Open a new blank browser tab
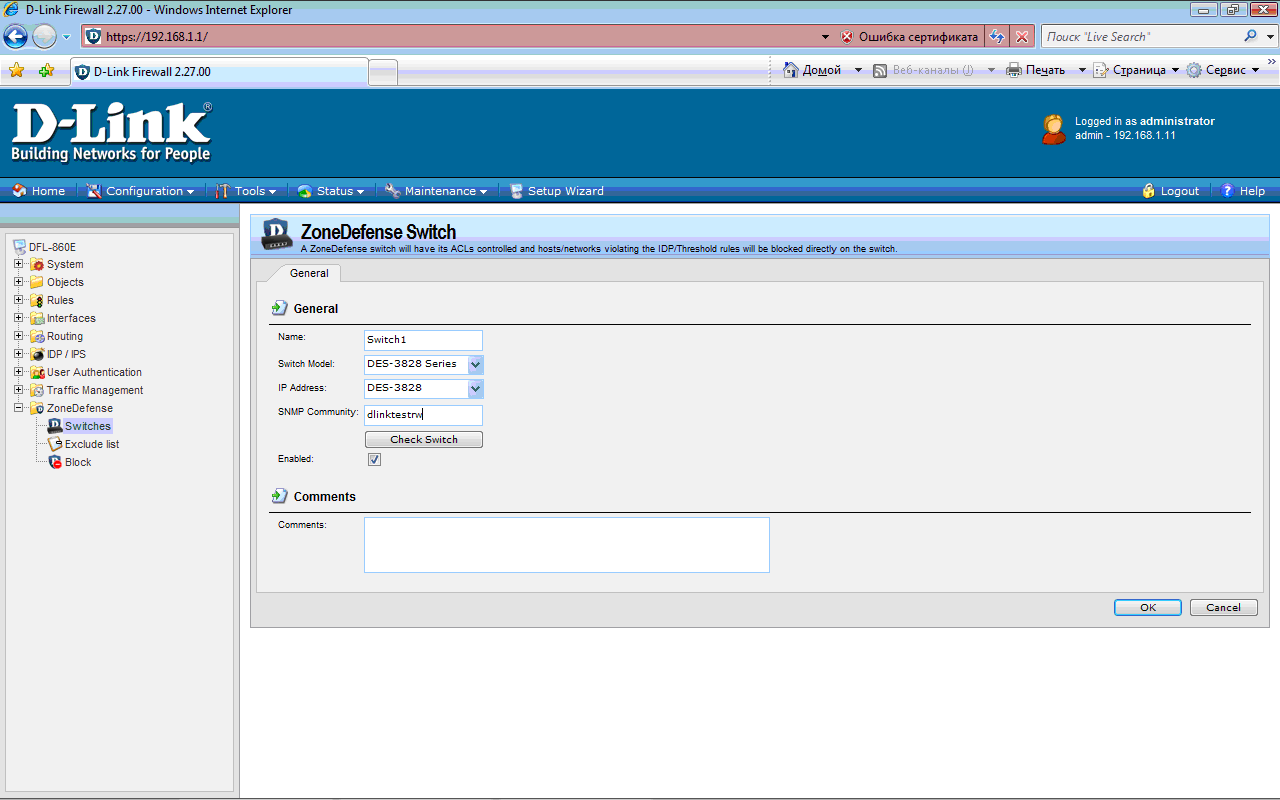This screenshot has height=800, width=1280. (x=383, y=72)
